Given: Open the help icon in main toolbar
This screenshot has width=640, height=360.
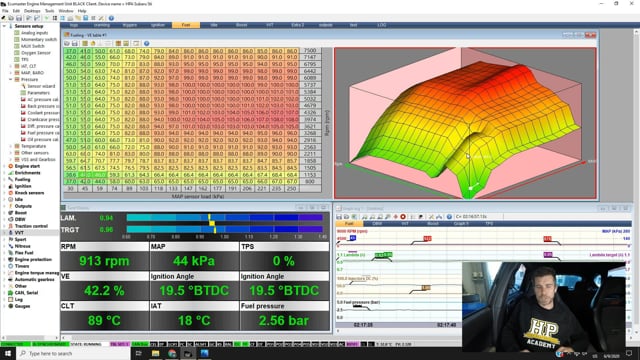Looking at the screenshot, I should coord(111,18).
